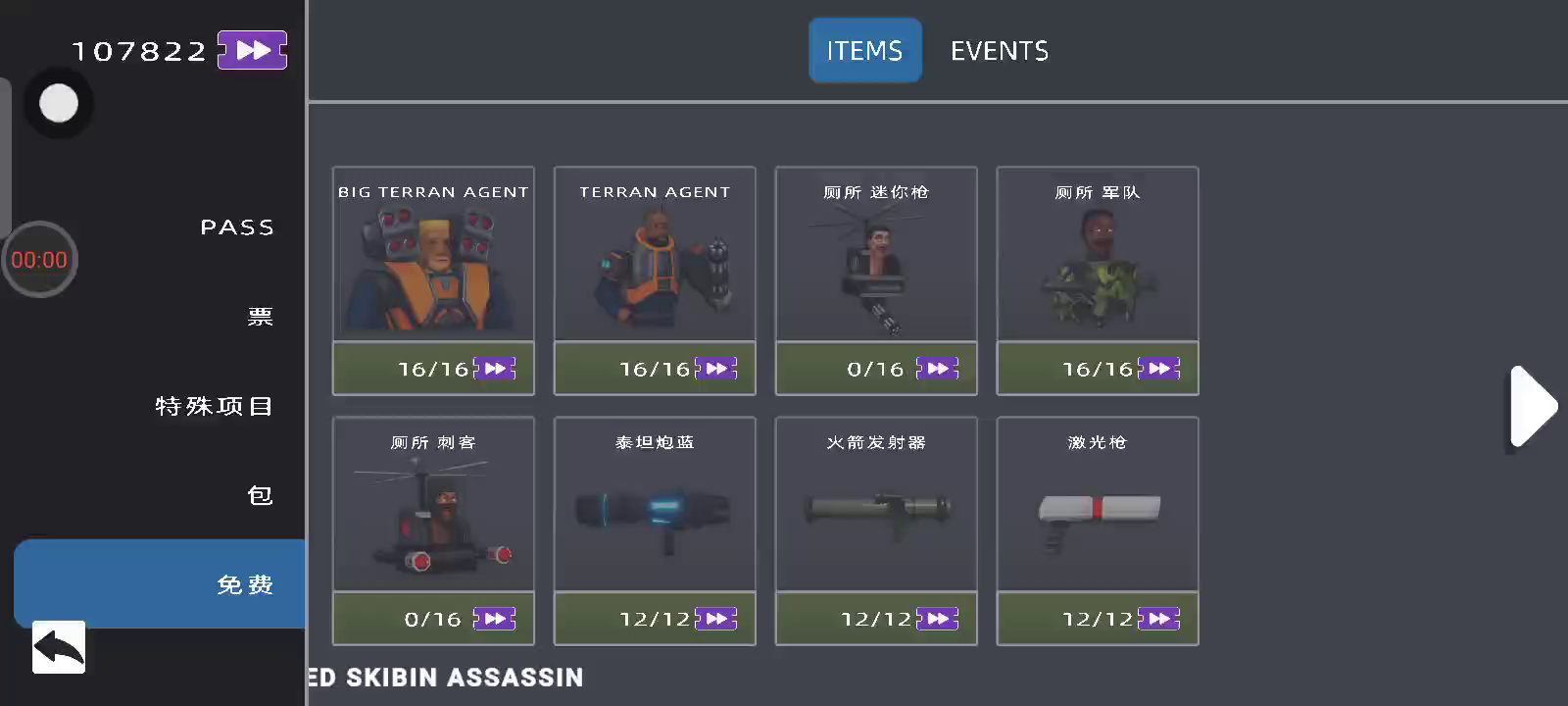Viewport: 1568px width, 706px height.
Task: Select the TERRAN AGENT character image
Action: point(655,268)
